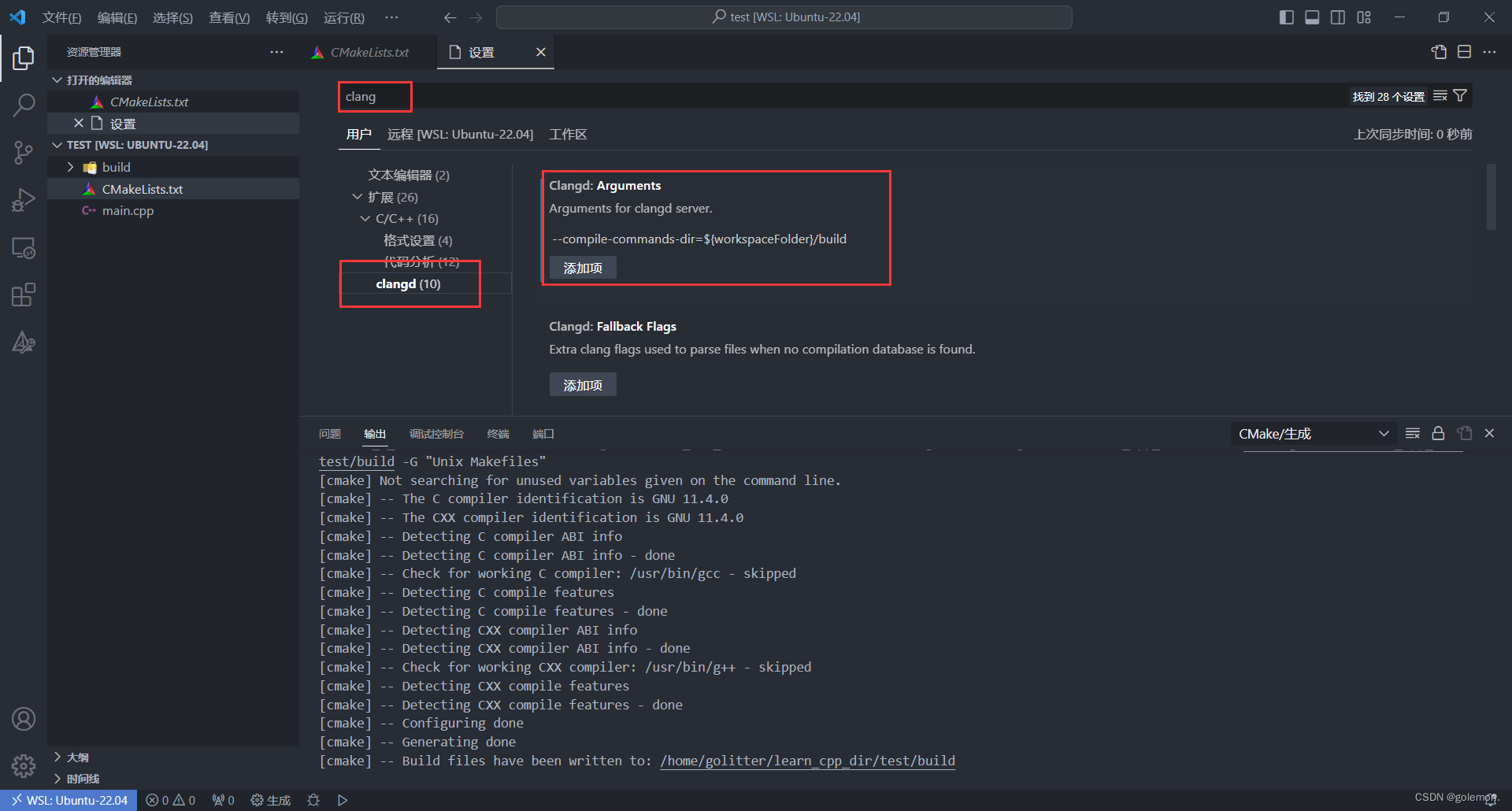Open the CMake view in activity bar
This screenshot has width=1512, height=811.
tap(24, 343)
